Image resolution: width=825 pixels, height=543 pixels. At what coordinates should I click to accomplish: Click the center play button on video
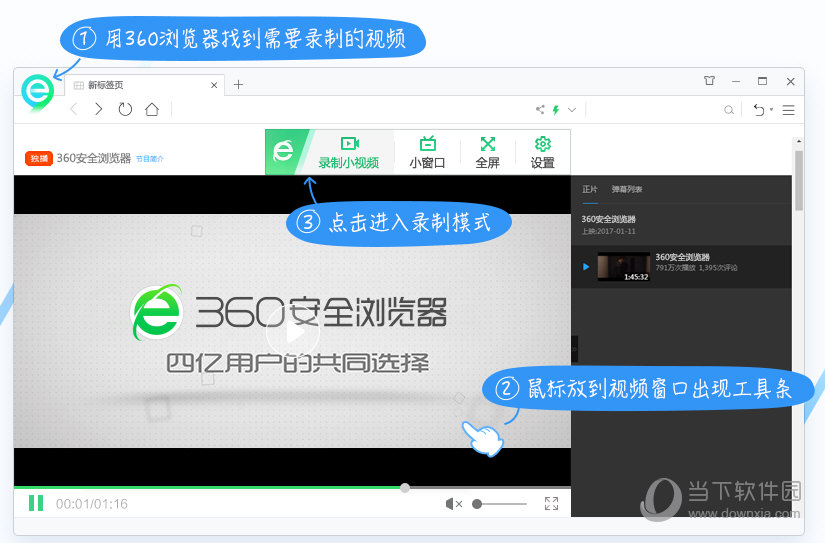pos(293,333)
